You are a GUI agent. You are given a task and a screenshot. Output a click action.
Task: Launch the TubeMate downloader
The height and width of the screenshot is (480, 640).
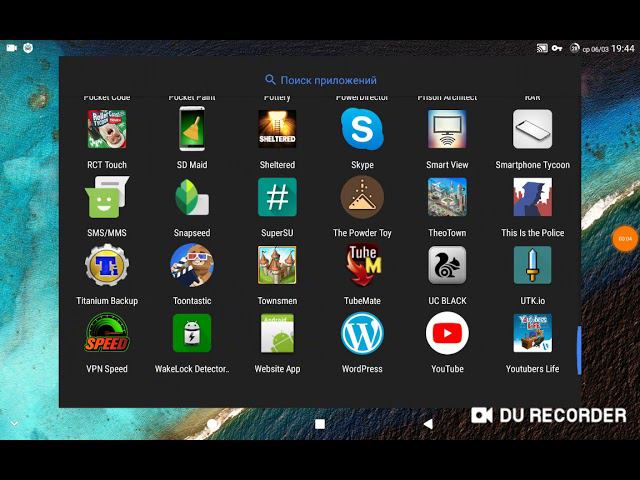click(x=363, y=265)
